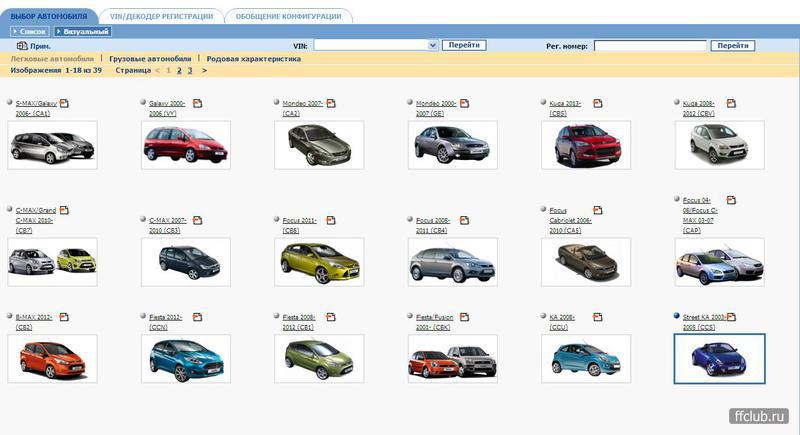This screenshot has width=800, height=435.
Task: Select radio button for Kuga 2013- (CBS)
Action: [x=543, y=102]
